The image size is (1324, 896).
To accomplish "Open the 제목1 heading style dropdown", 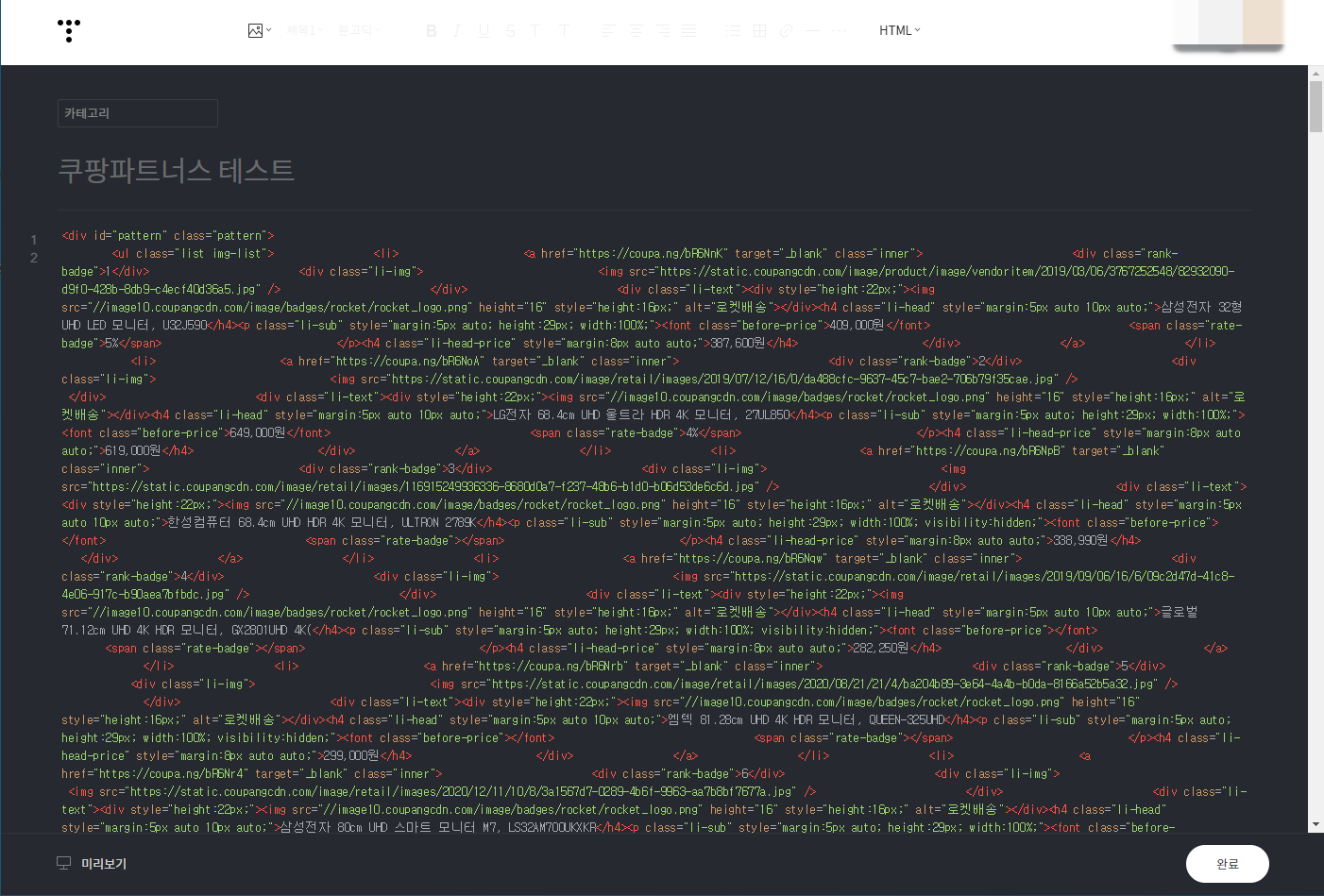I will point(305,30).
